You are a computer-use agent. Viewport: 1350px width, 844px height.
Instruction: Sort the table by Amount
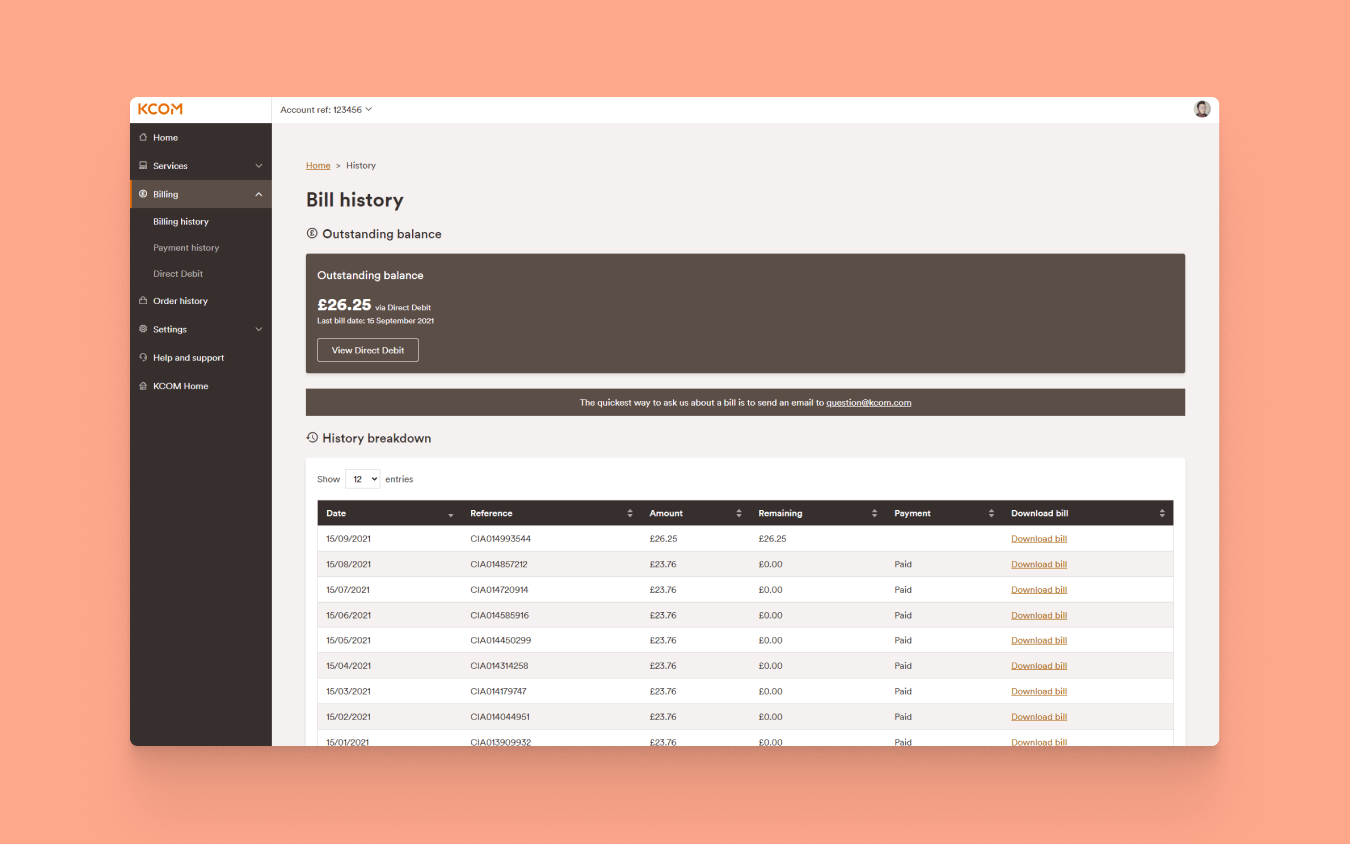coord(739,512)
